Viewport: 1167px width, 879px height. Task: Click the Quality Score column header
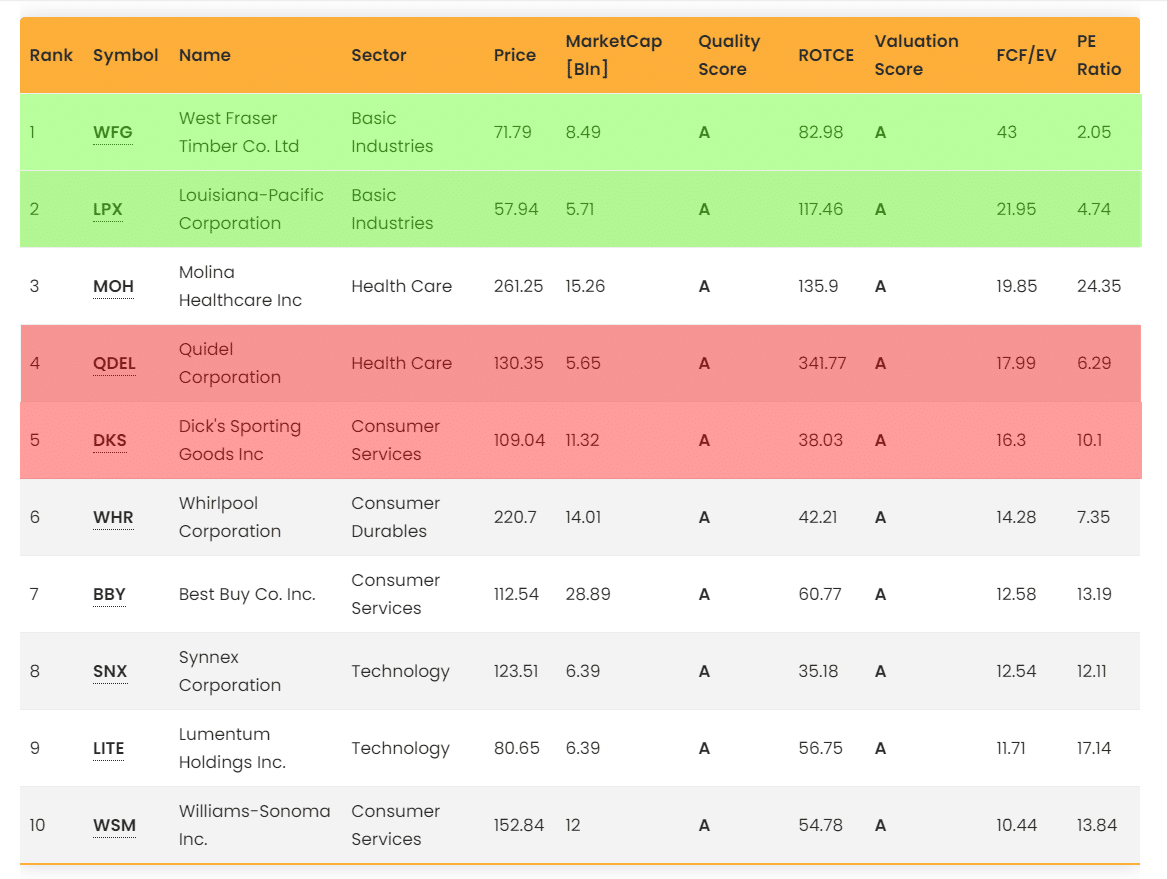point(729,55)
